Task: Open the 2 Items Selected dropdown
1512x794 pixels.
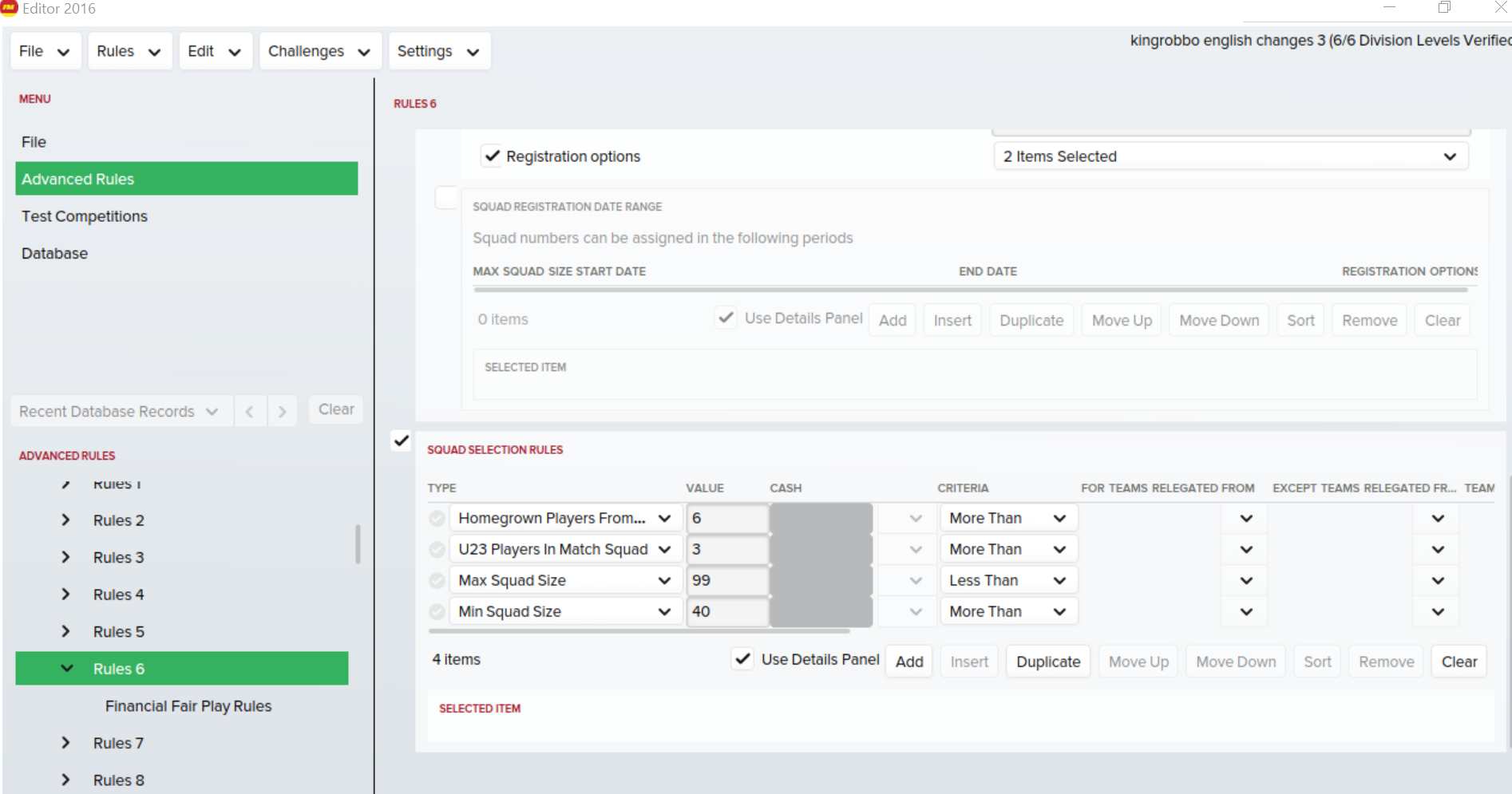Action: (1230, 156)
